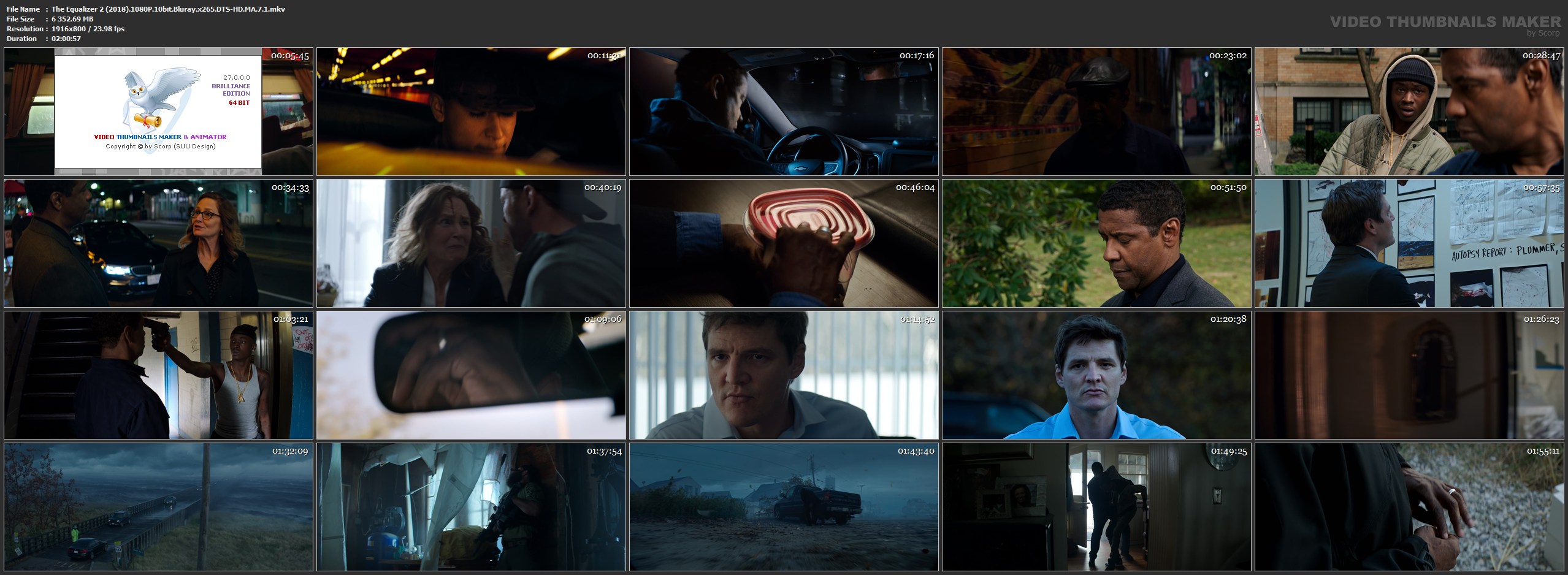Open the pickup truck thumbnail at 01:43:40

(x=784, y=507)
